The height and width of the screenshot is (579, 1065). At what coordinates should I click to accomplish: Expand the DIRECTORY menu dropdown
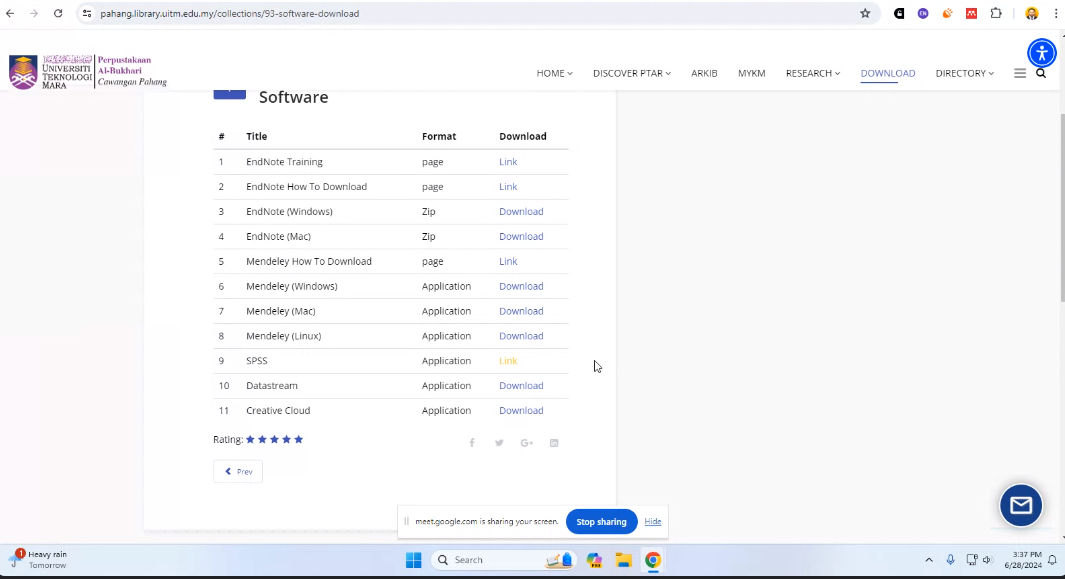[x=964, y=73]
